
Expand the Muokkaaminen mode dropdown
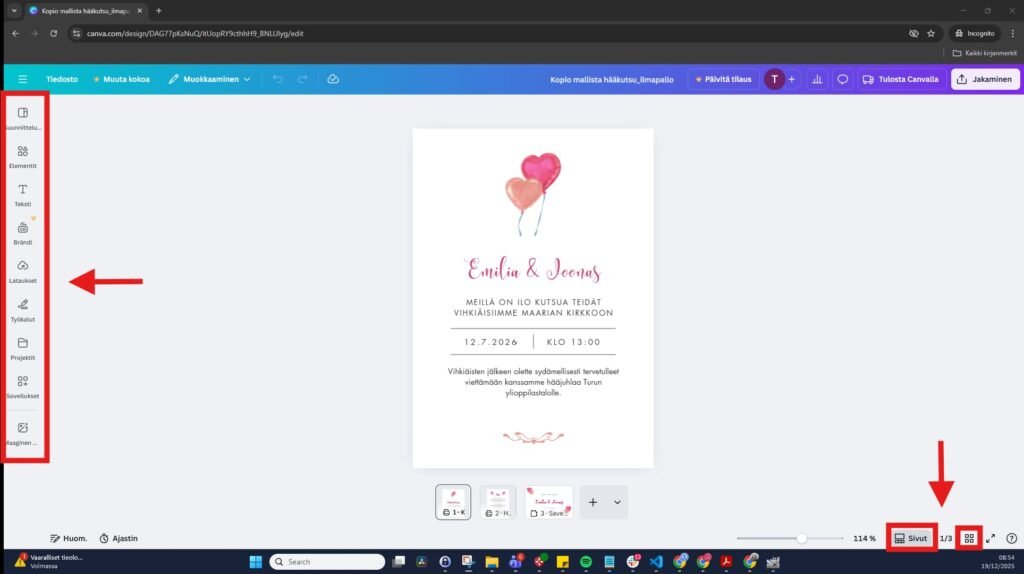(x=210, y=79)
